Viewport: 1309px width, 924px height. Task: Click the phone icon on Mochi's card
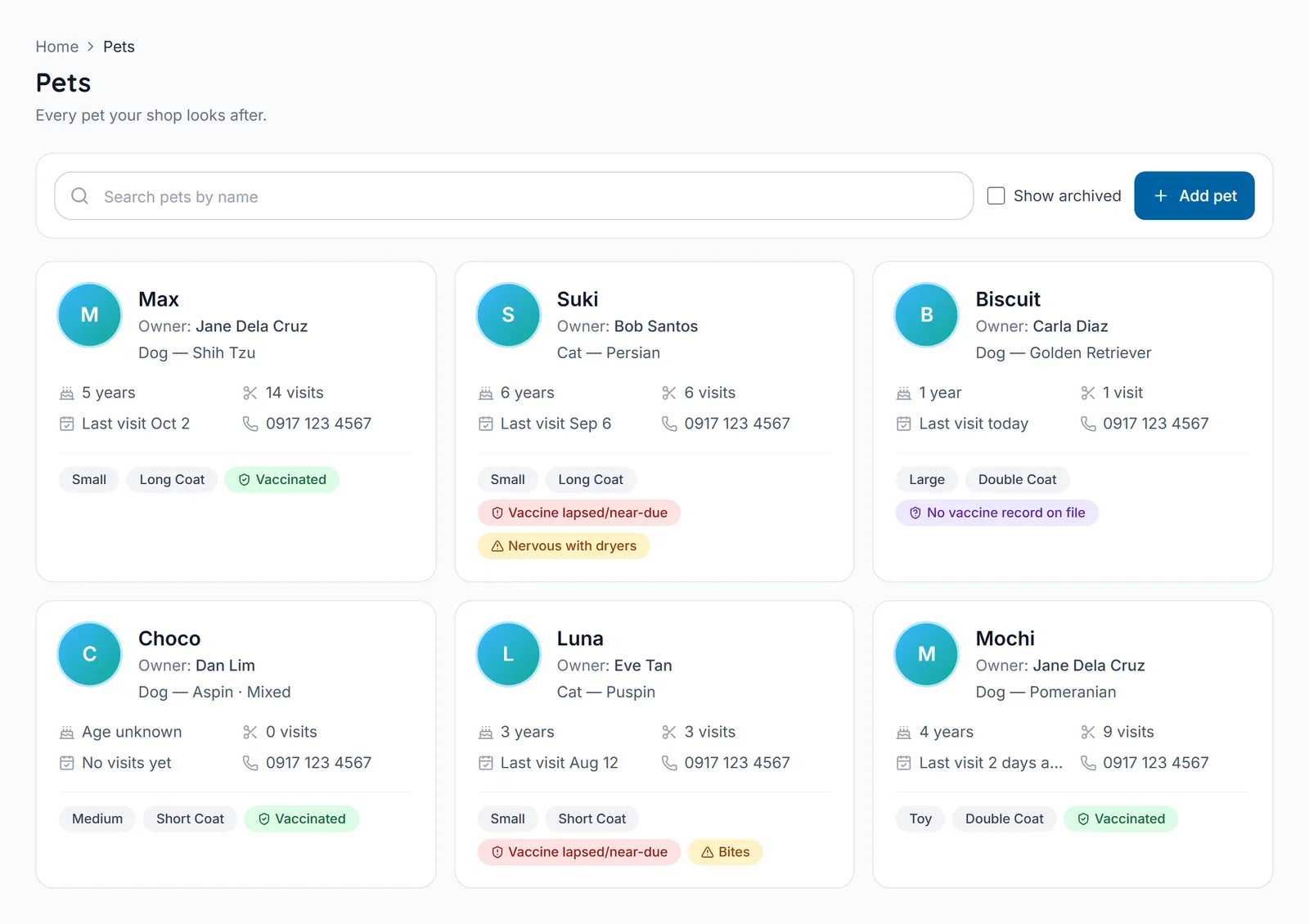click(x=1088, y=763)
